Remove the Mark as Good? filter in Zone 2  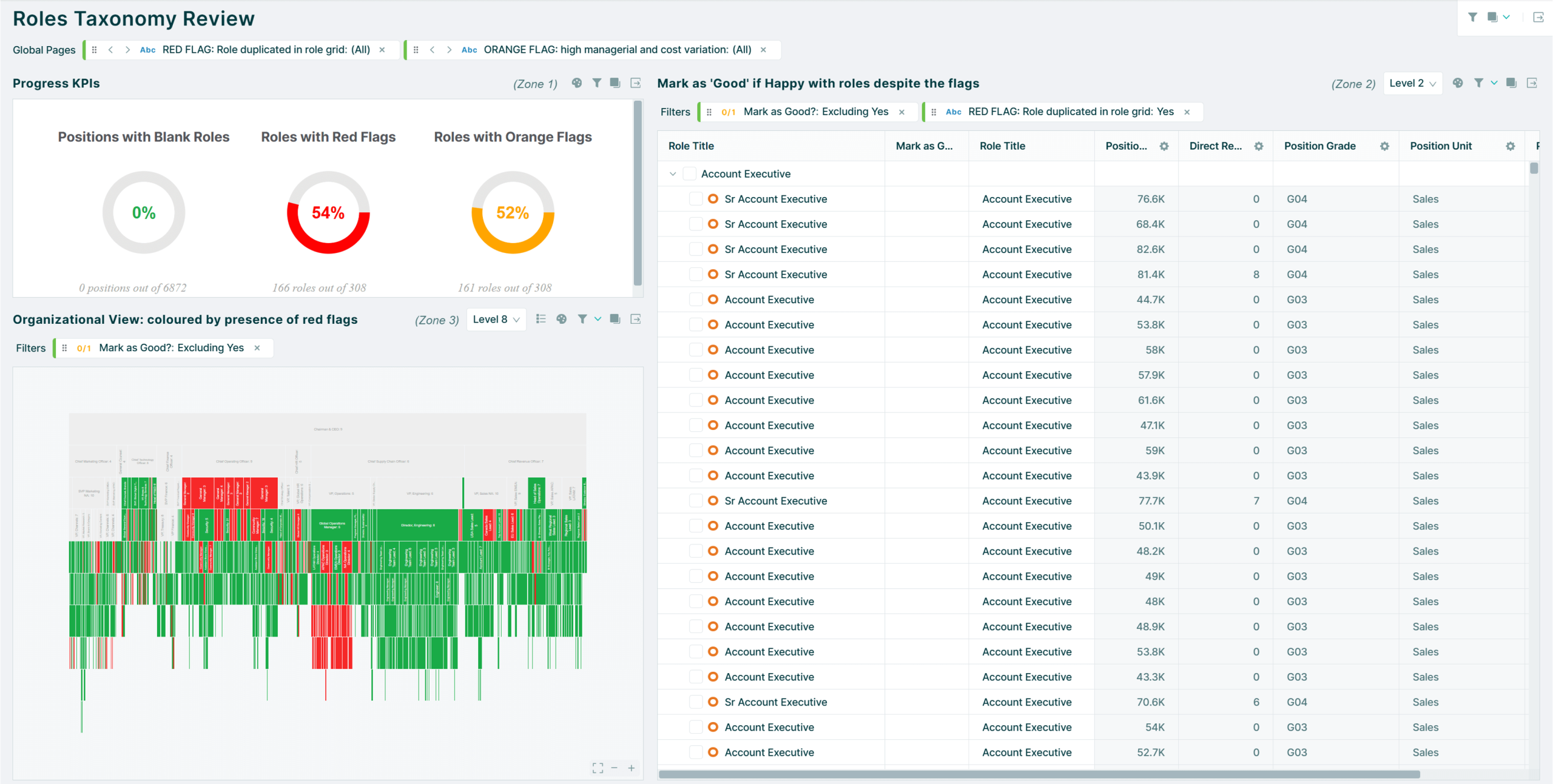(x=902, y=112)
